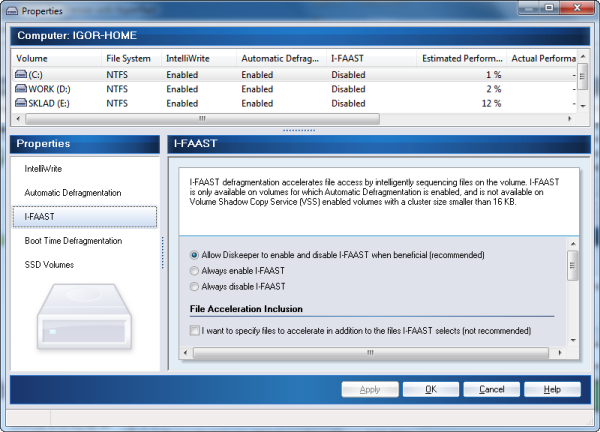
Task: Click the 2 % estimated performance value
Action: click(494, 89)
